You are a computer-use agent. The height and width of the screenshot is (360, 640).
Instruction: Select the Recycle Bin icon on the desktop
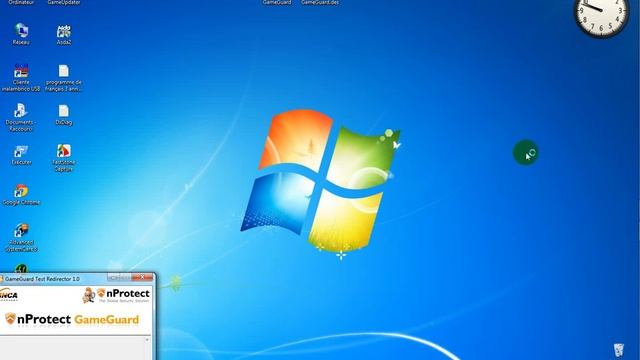click(619, 350)
